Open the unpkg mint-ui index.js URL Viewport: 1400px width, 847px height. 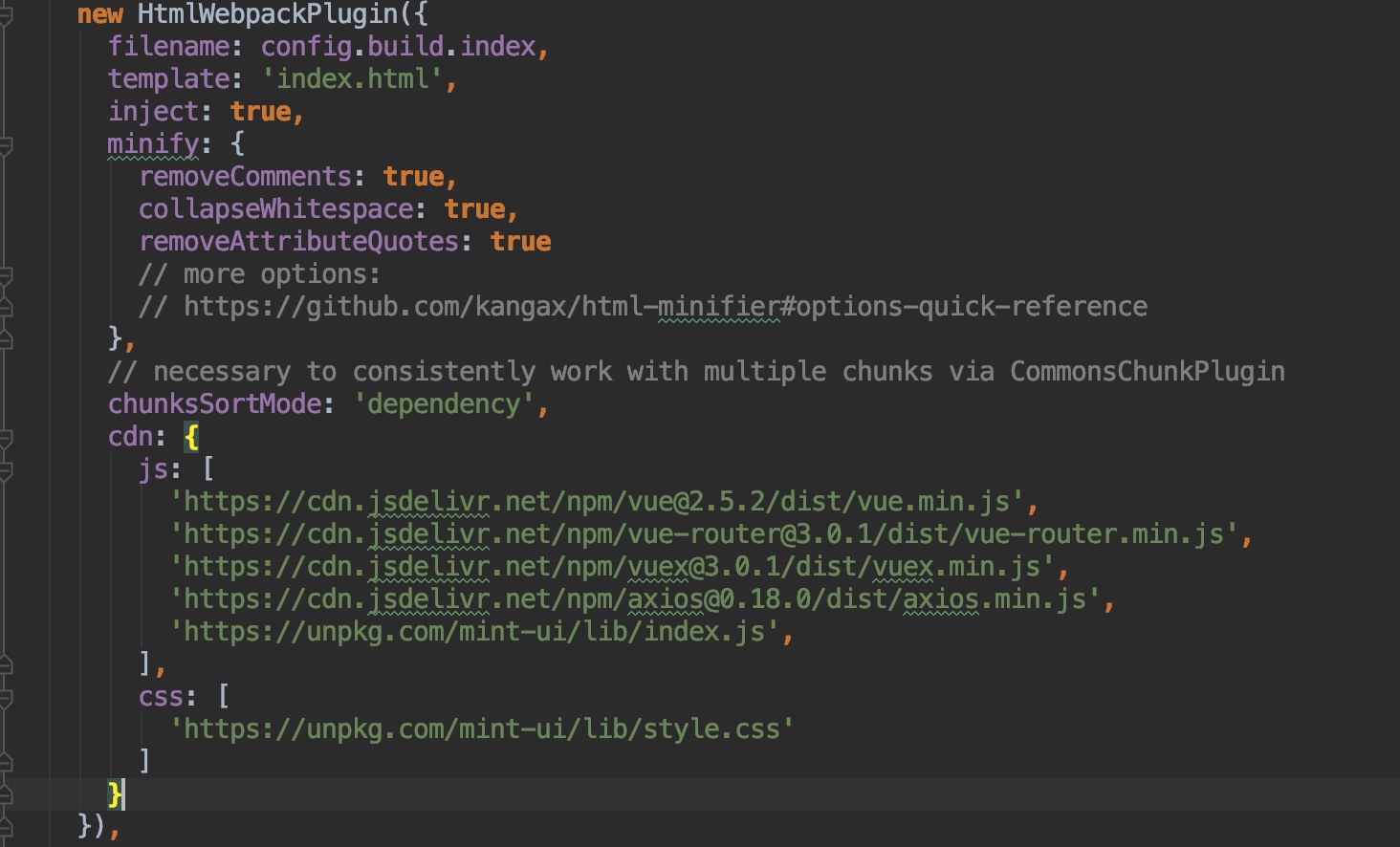(x=474, y=632)
